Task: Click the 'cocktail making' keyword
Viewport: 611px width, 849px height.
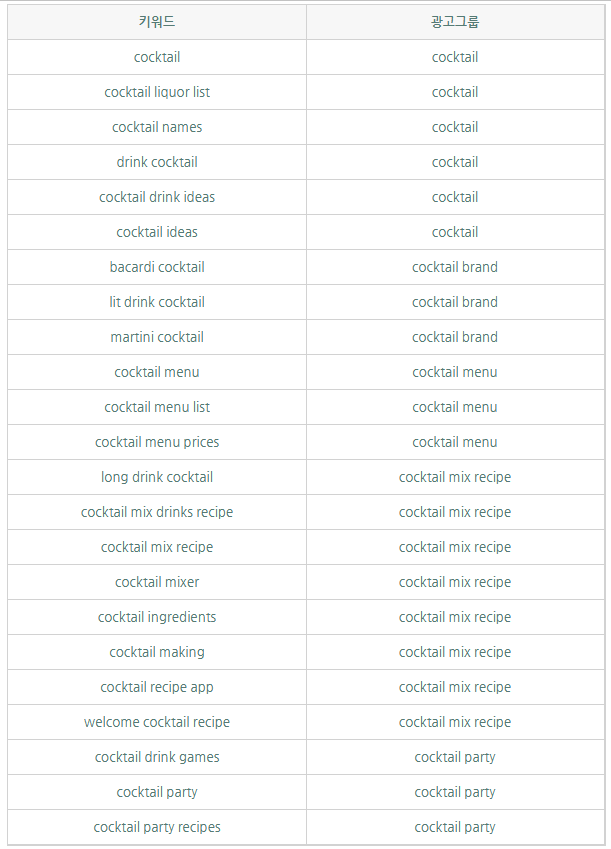Action: pos(157,652)
